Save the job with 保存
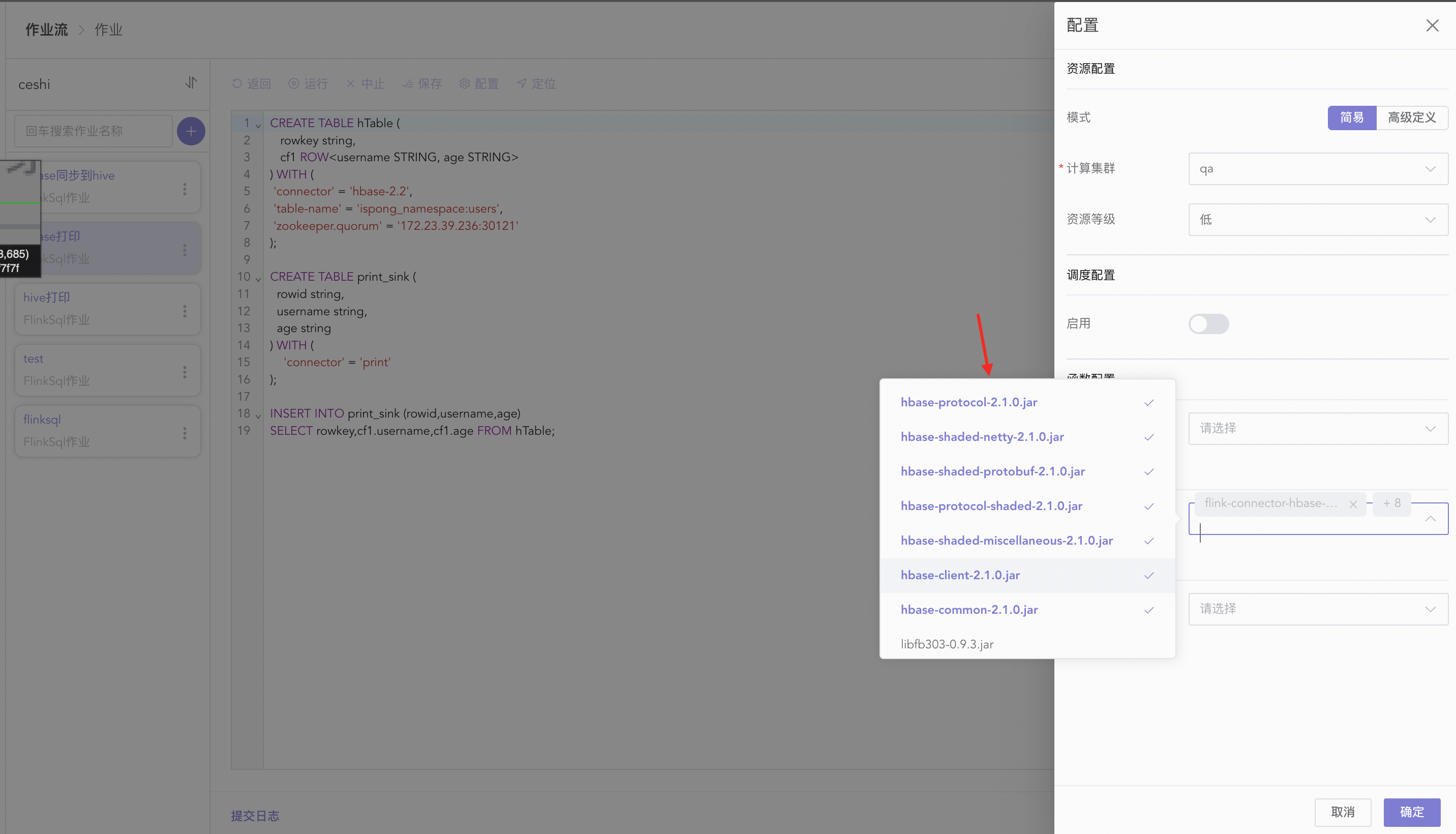This screenshot has height=834, width=1456. [x=422, y=83]
